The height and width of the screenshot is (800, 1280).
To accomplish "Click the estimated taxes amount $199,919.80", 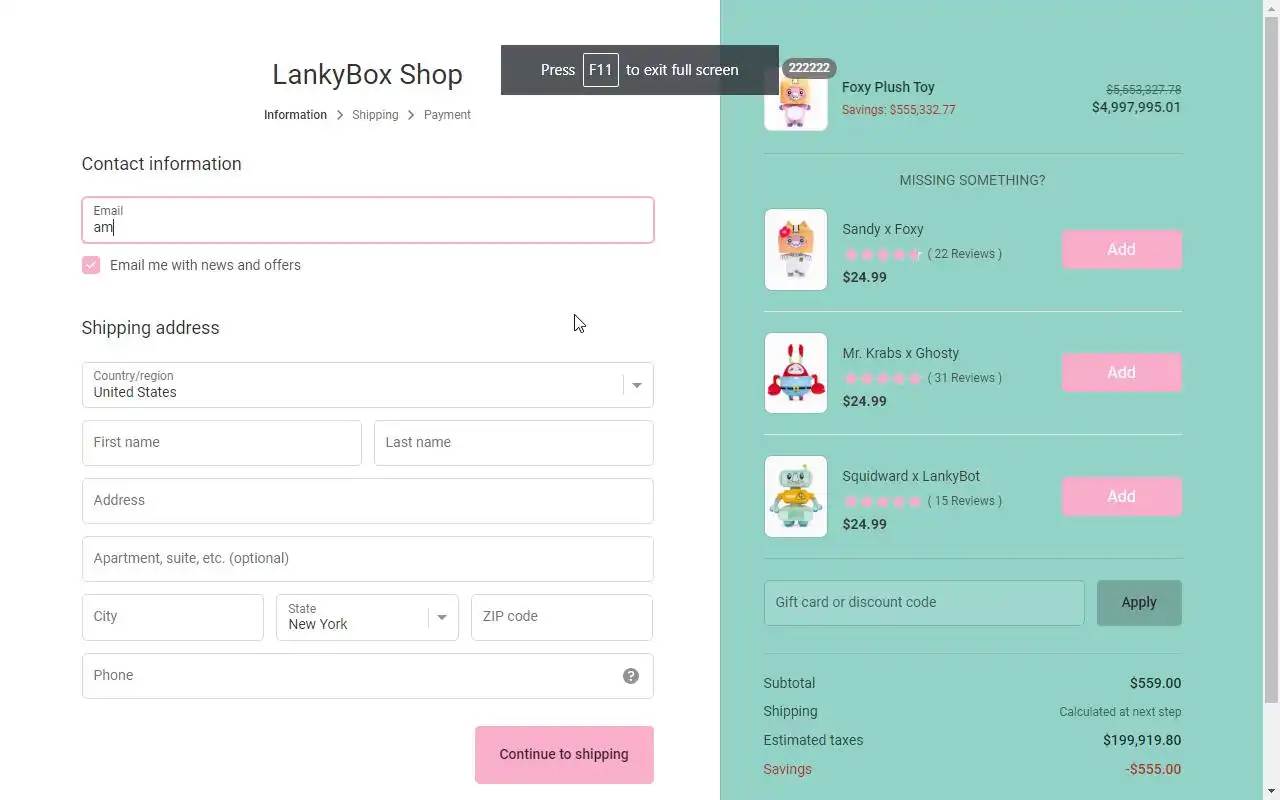I will 1142,741.
